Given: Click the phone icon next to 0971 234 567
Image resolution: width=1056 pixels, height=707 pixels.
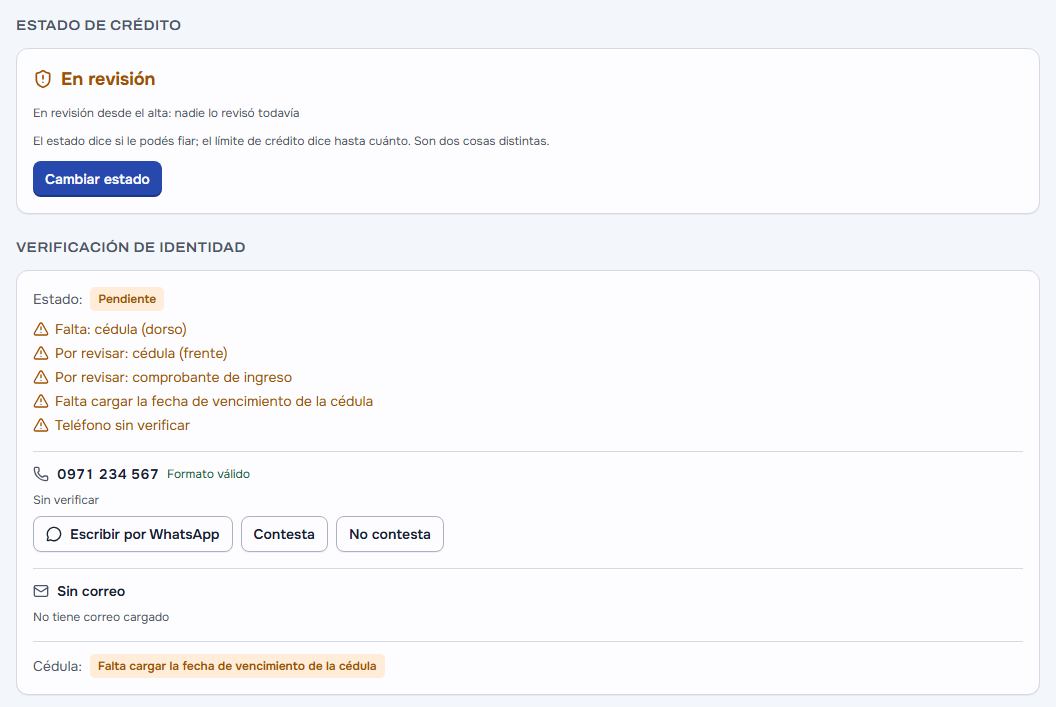Looking at the screenshot, I should coord(41,474).
